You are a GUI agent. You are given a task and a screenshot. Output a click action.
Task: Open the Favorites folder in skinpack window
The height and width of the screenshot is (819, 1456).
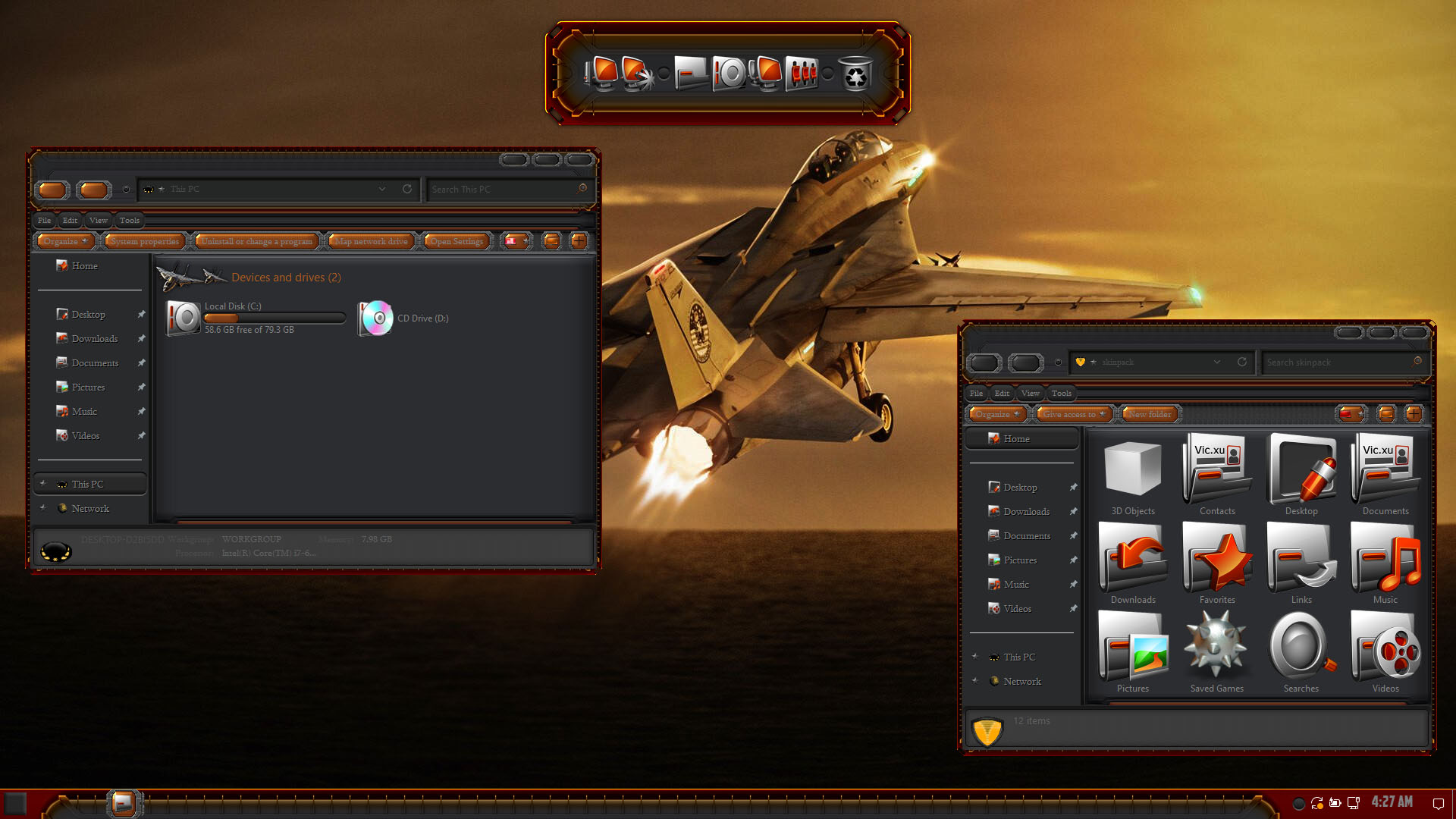[x=1216, y=561]
